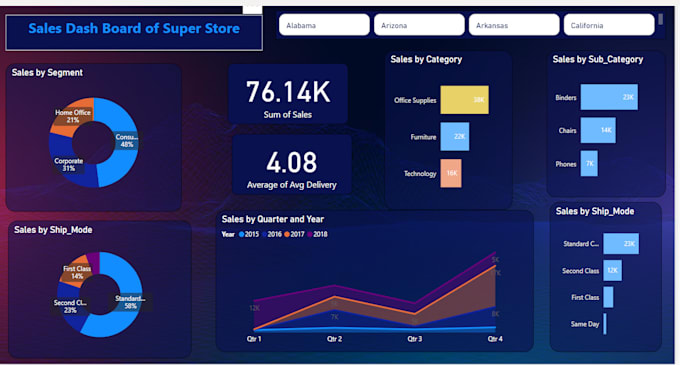Select the peach Technology 16K bar
Viewport: 680px width, 365px height.
[451, 173]
